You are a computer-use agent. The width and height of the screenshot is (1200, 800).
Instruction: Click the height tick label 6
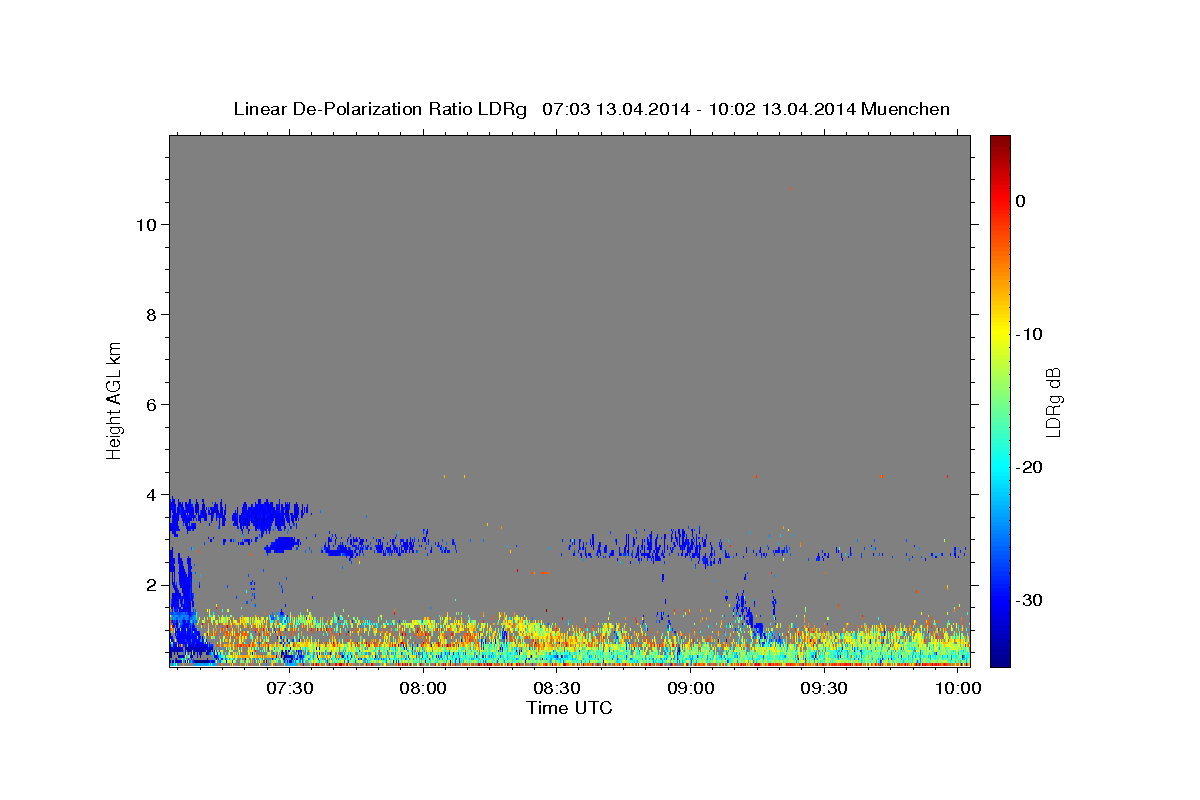[151, 404]
